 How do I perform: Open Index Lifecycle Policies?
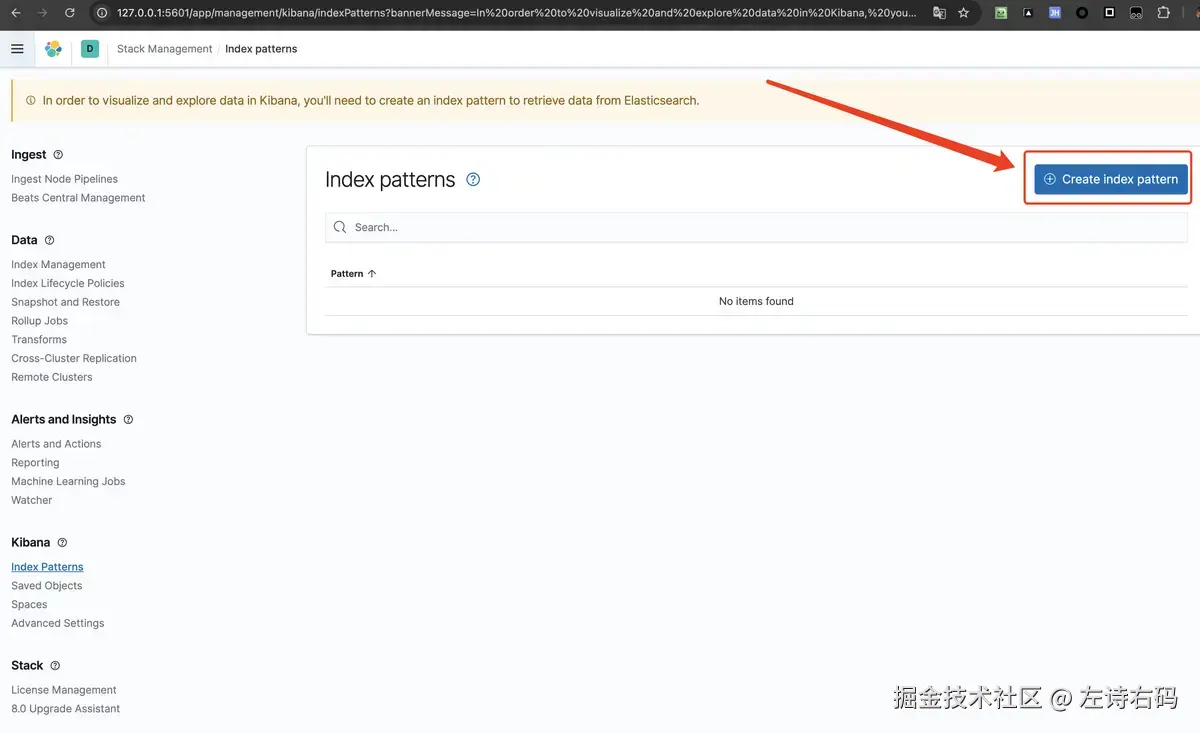(x=68, y=284)
